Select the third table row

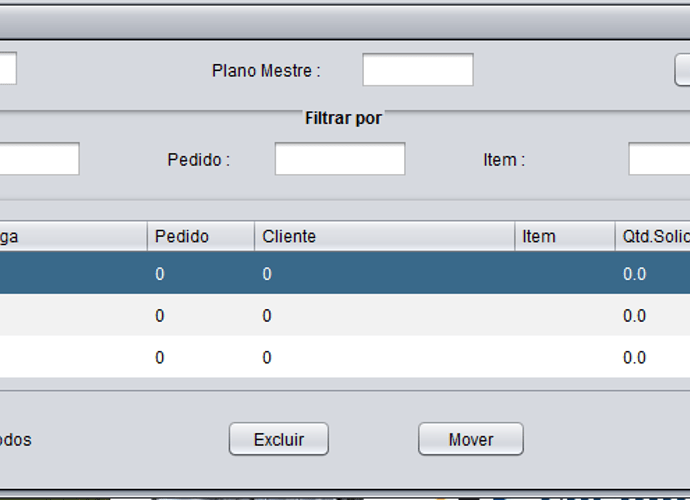pyautogui.click(x=345, y=357)
